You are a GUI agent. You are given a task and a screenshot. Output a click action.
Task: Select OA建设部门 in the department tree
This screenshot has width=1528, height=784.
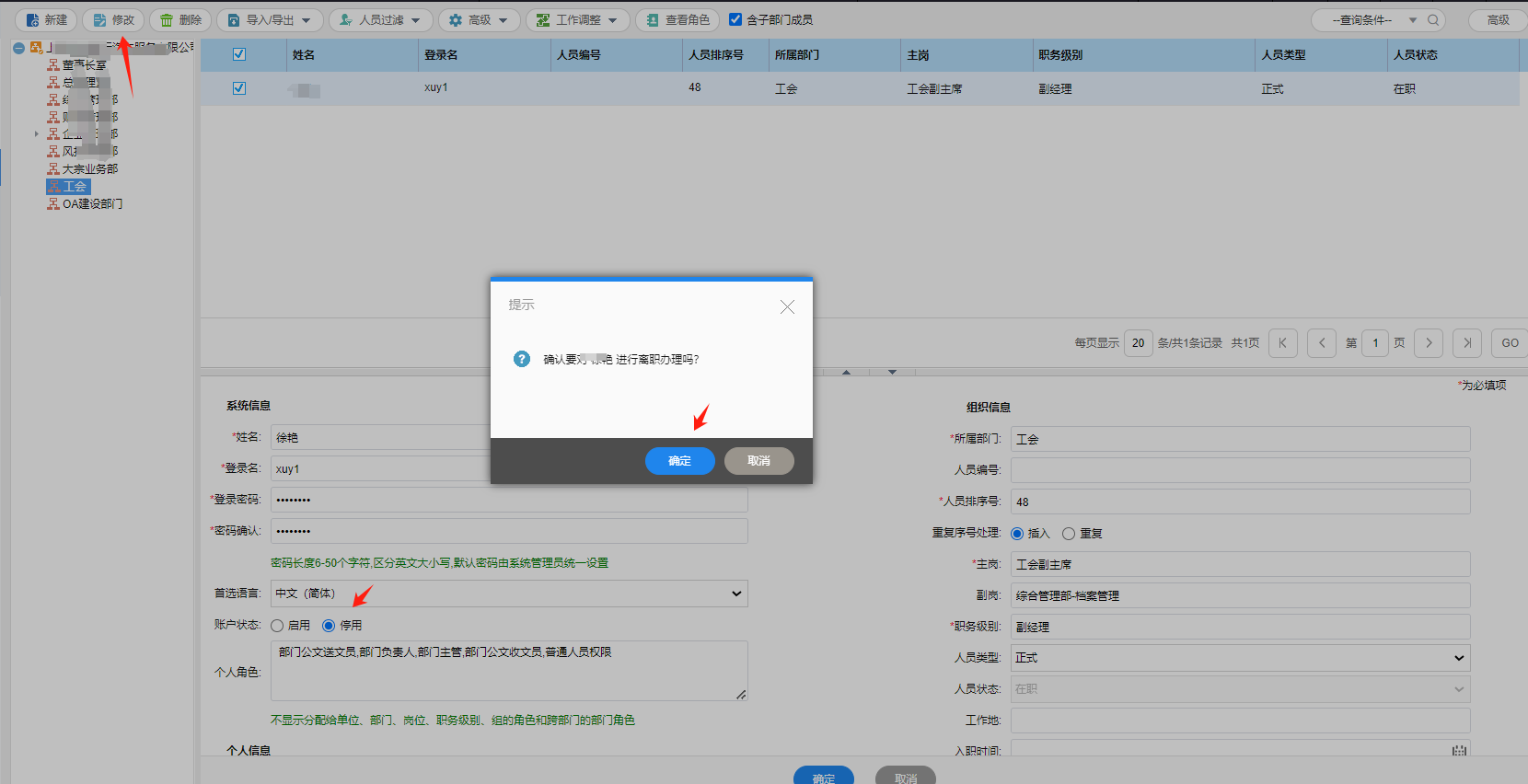92,204
